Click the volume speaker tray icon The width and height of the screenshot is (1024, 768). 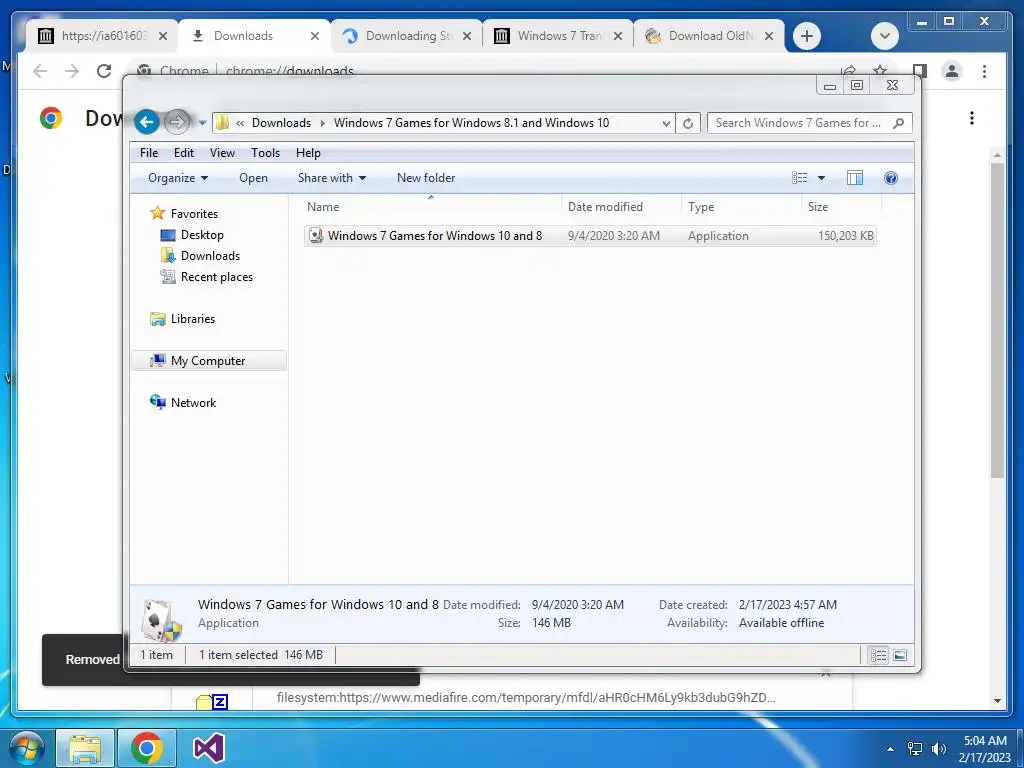939,749
